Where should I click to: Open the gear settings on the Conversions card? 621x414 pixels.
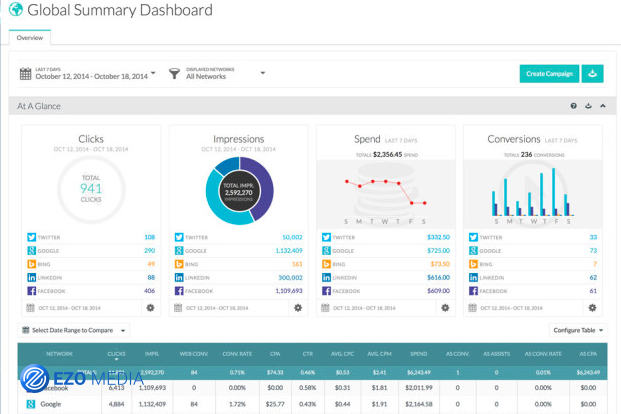[x=592, y=308]
